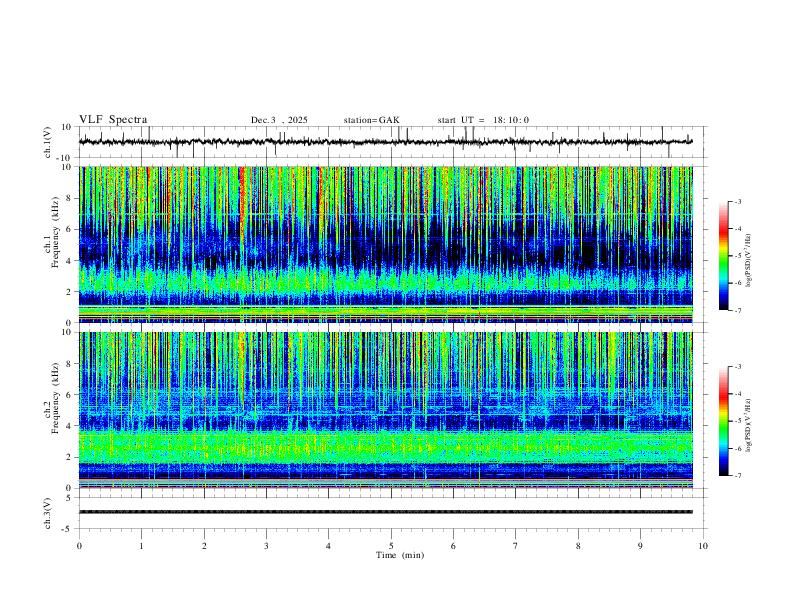Click the ch.2 colorbar log(PSD) label
The width and height of the screenshot is (792, 612).
(x=748, y=426)
